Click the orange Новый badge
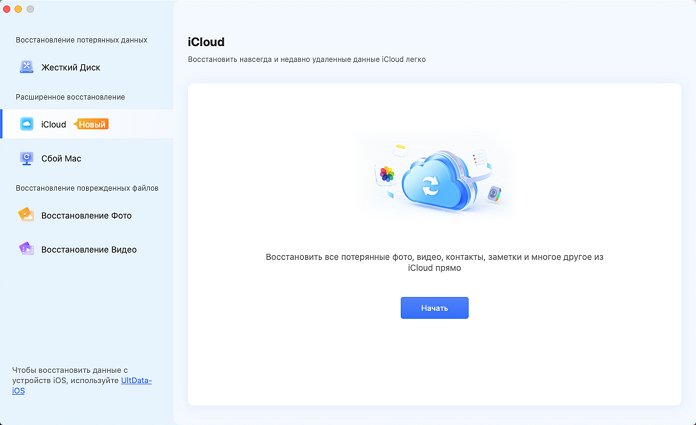 (91, 124)
